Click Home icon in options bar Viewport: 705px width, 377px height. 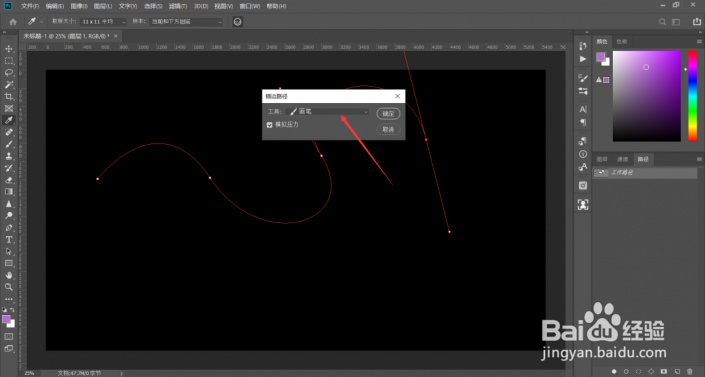coord(13,22)
